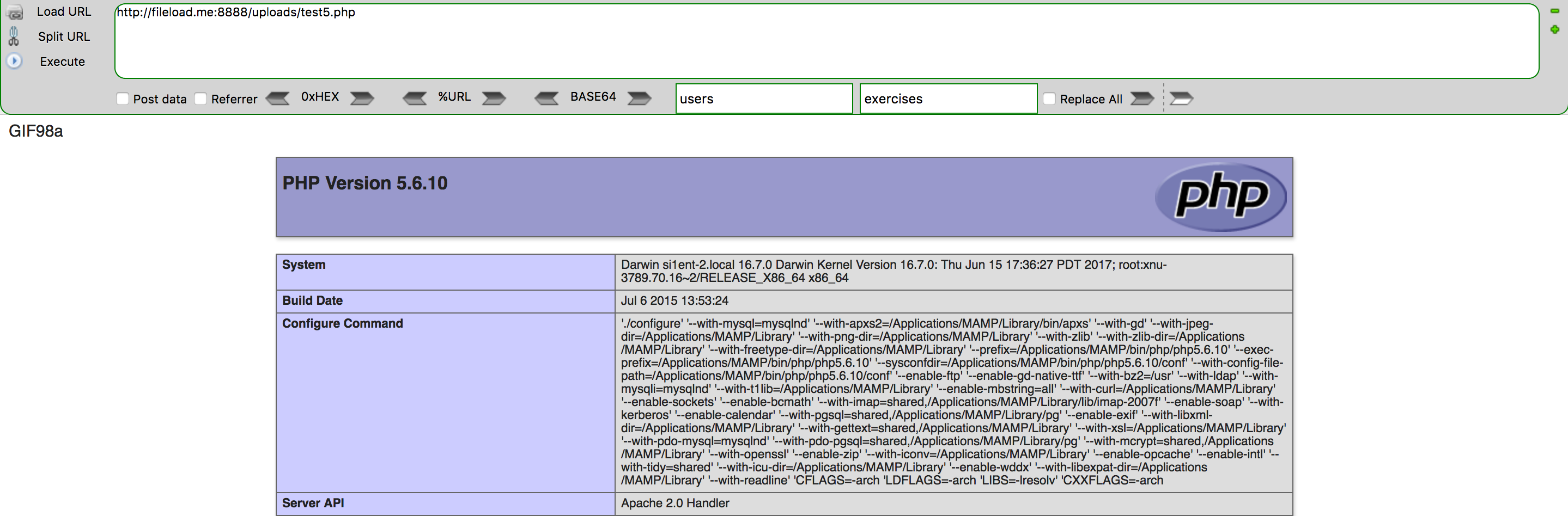
Task: Click the Darwin kernel System value
Action: click(894, 271)
